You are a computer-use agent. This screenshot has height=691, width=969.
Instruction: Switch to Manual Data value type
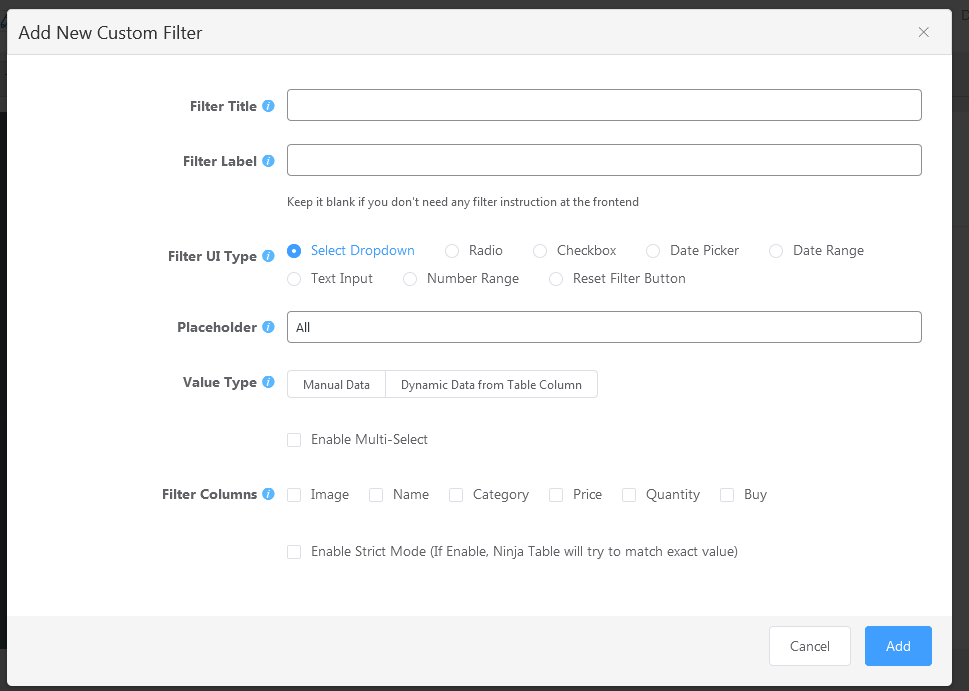[336, 384]
